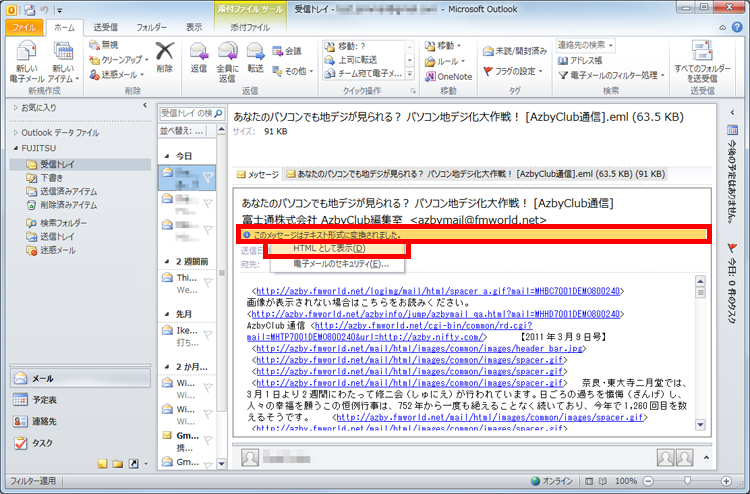Click the メッセージ attachment tab

coord(258,174)
